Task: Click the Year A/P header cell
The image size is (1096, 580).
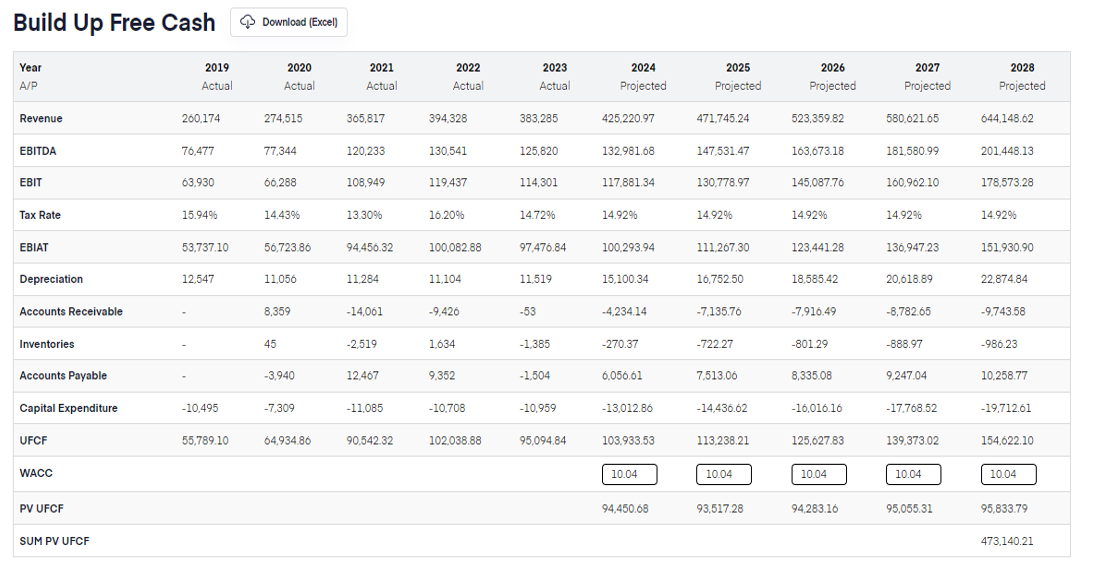Action: coord(28,76)
